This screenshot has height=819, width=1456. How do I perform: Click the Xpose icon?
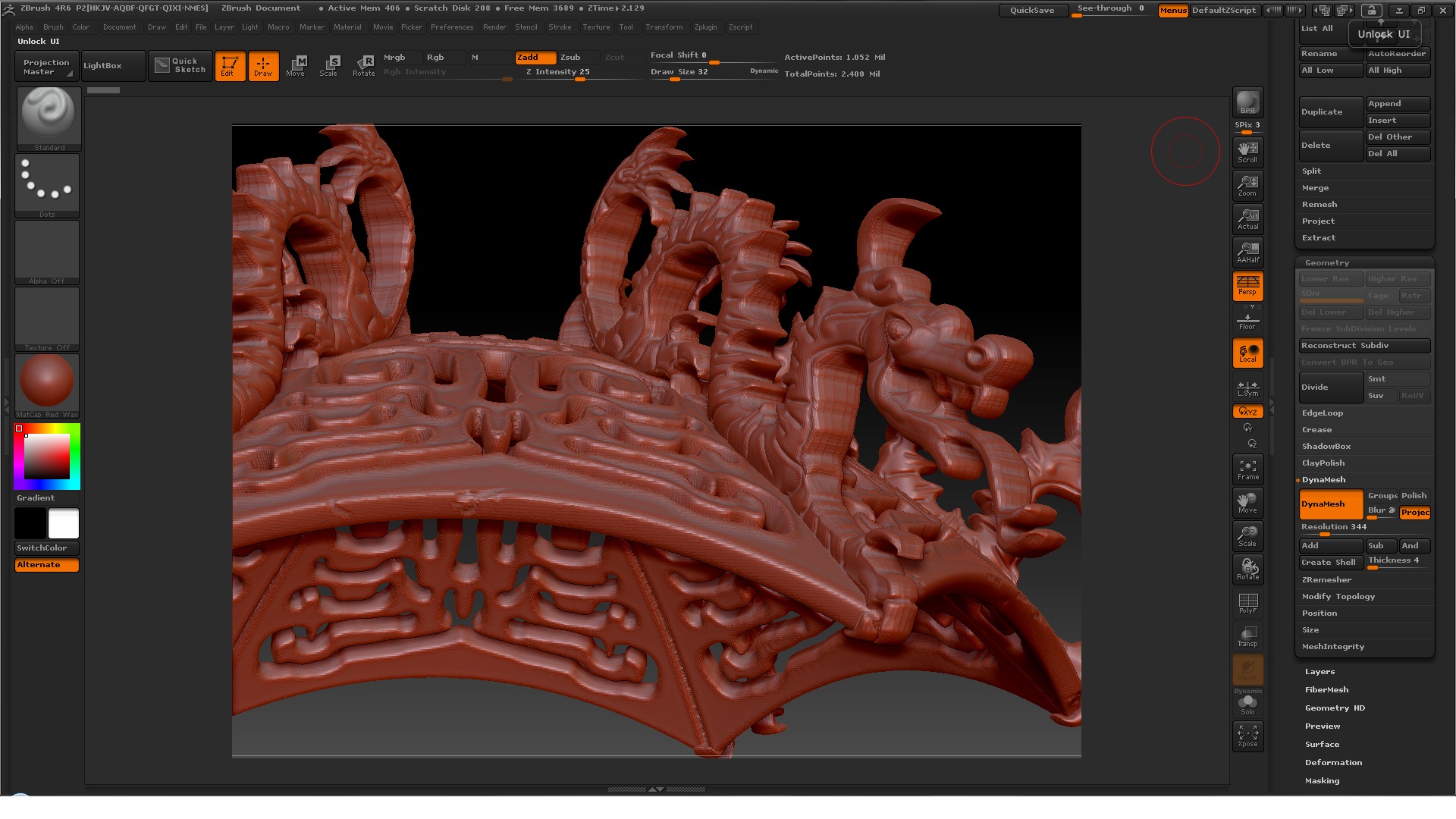point(1247,736)
